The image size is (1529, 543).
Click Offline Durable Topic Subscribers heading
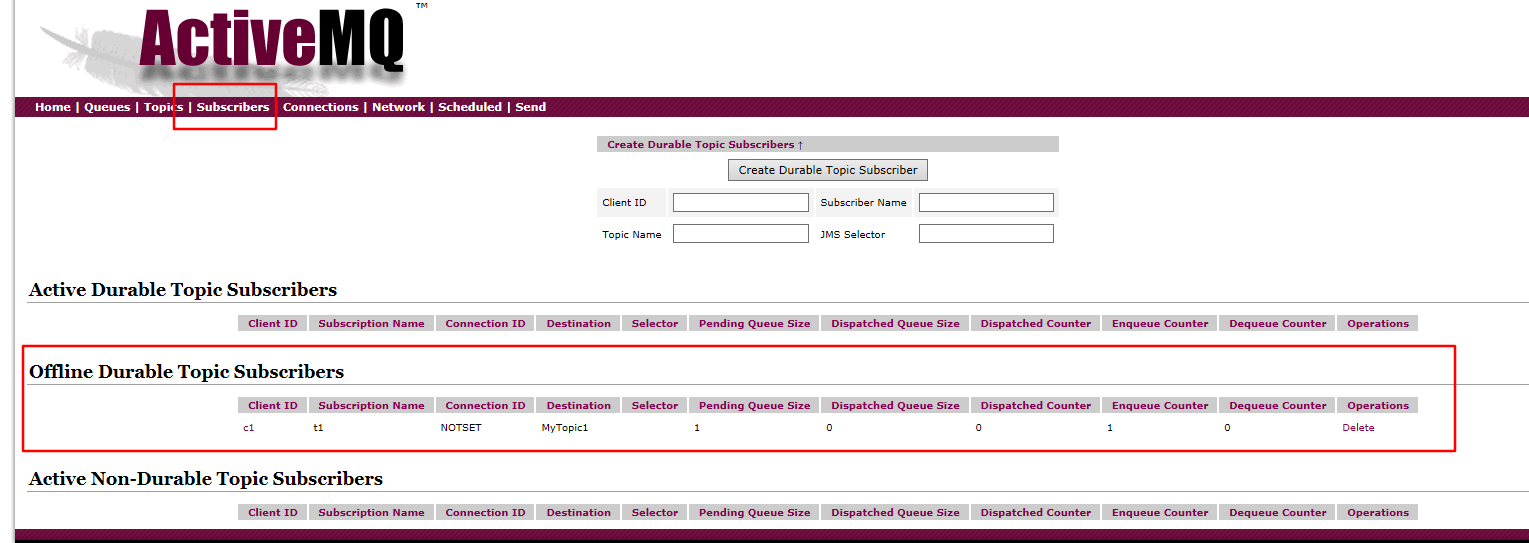coord(186,372)
